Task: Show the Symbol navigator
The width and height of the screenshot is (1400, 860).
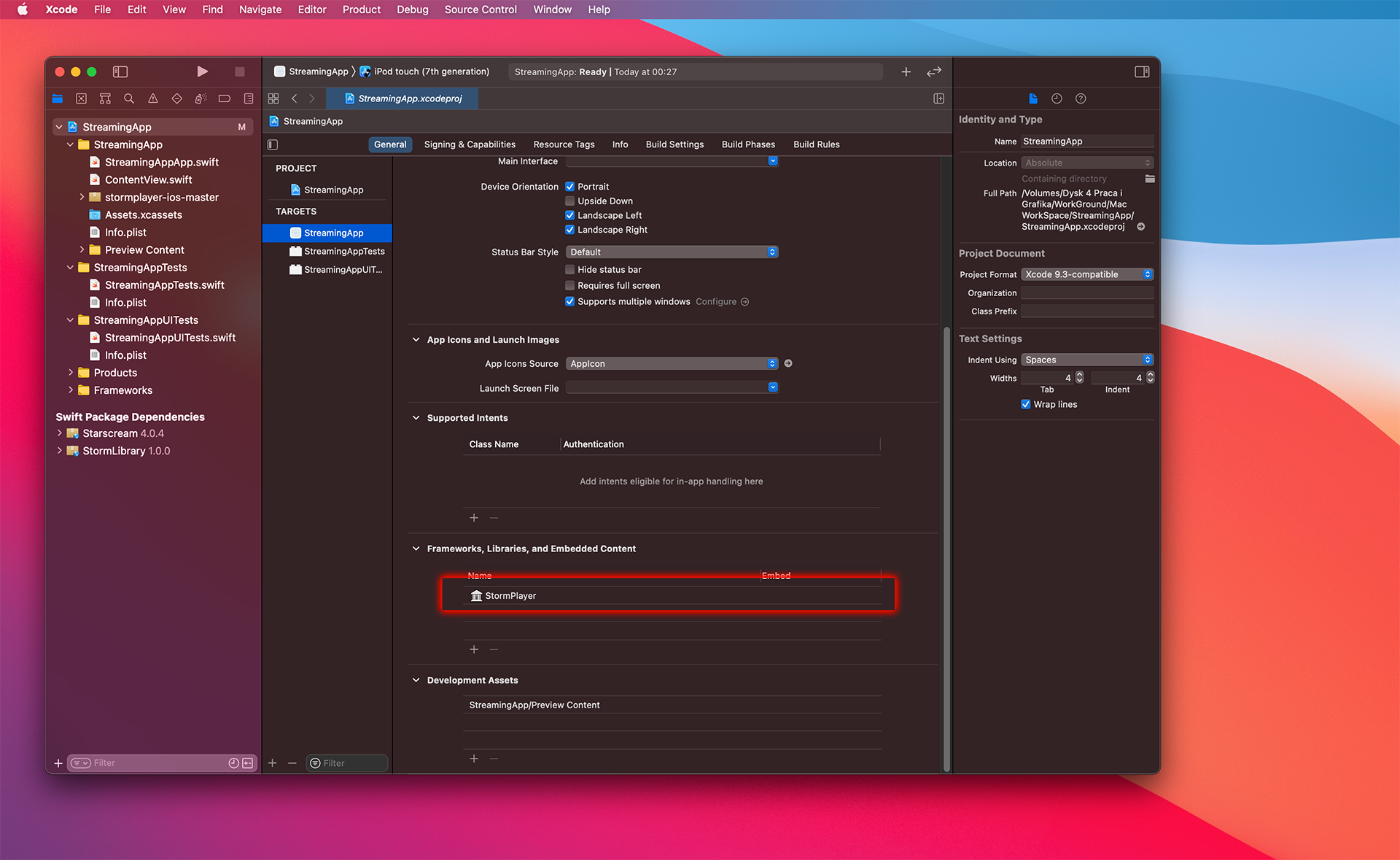Action: (105, 98)
